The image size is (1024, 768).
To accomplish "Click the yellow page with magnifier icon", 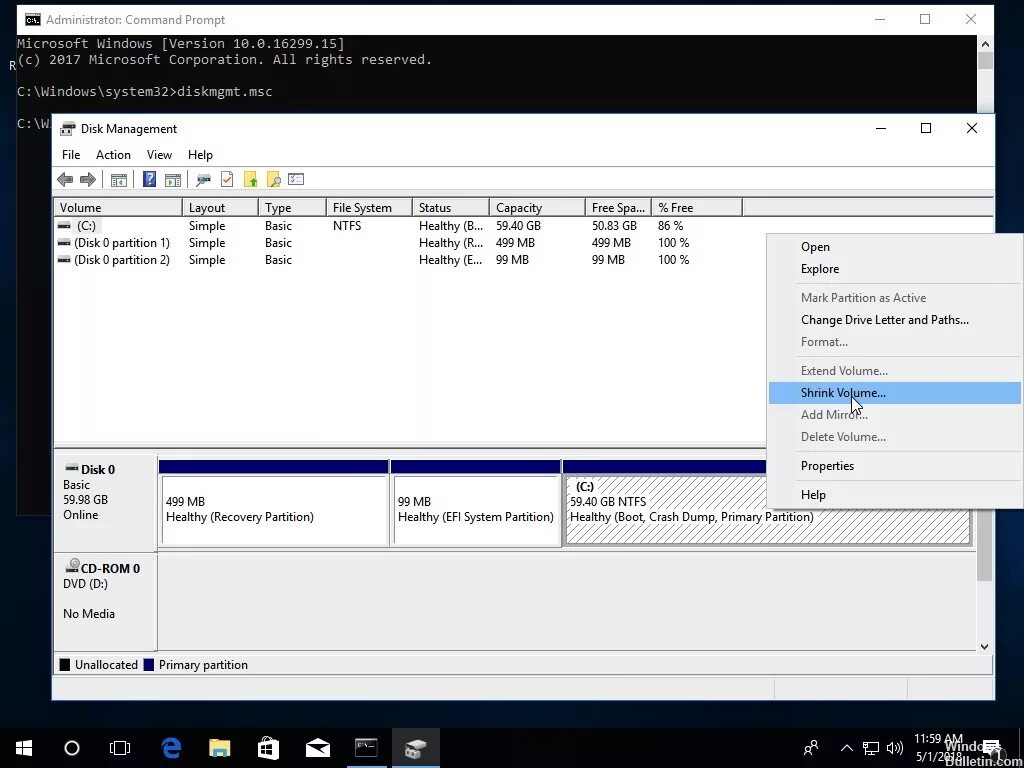I will point(274,180).
